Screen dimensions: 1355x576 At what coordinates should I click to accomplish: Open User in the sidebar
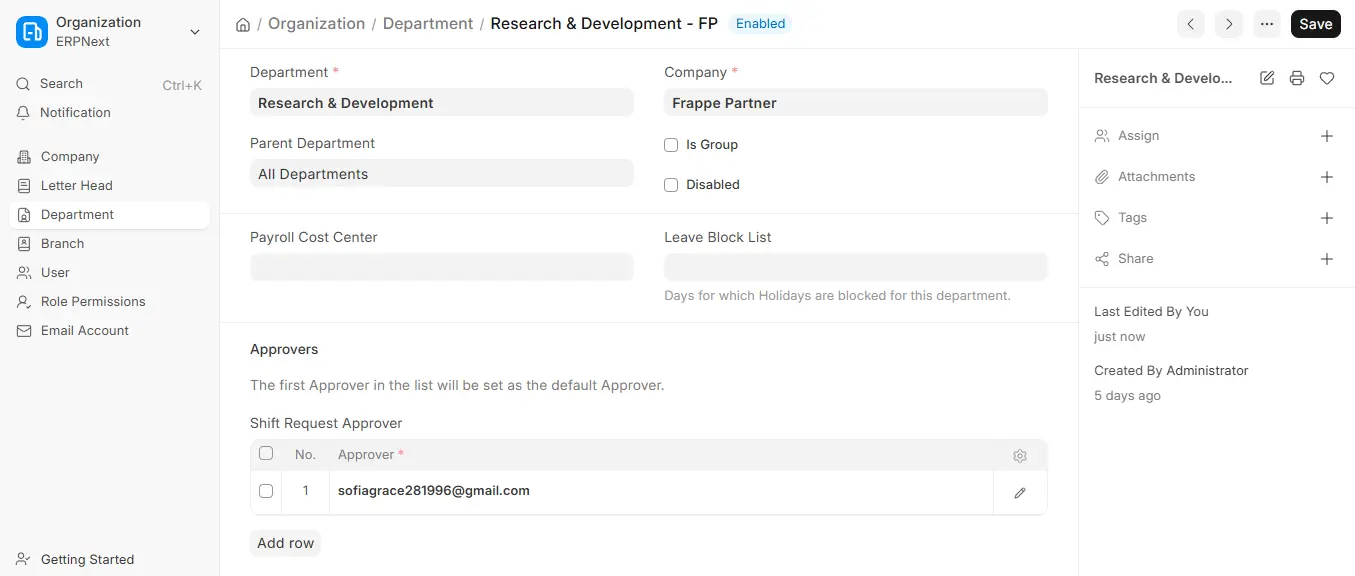pos(109,273)
